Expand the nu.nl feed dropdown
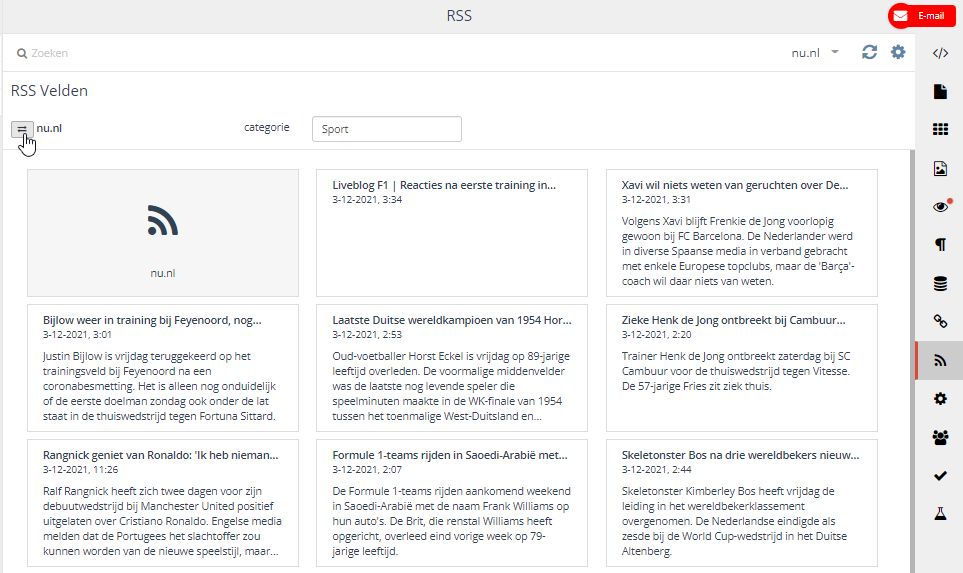The height and width of the screenshot is (573, 963). [815, 52]
